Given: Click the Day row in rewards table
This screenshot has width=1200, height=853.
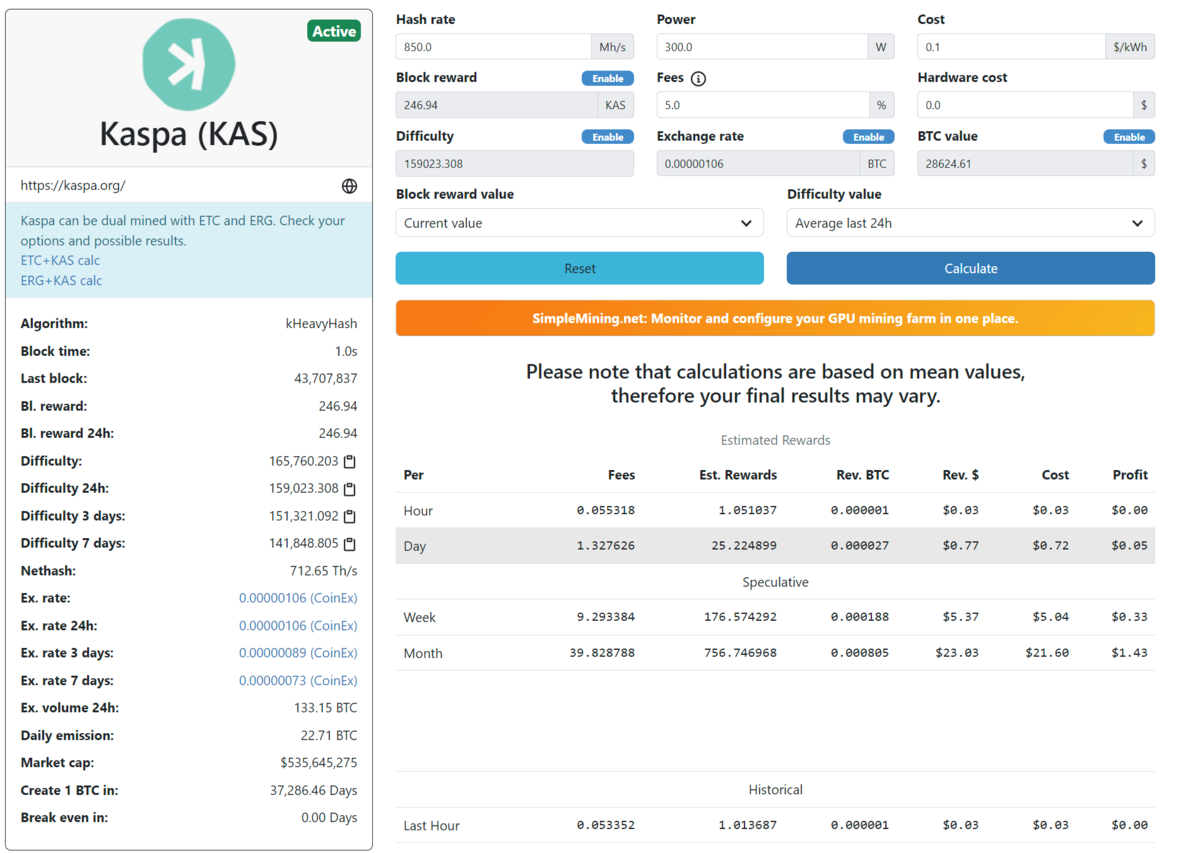Looking at the screenshot, I should pos(775,546).
